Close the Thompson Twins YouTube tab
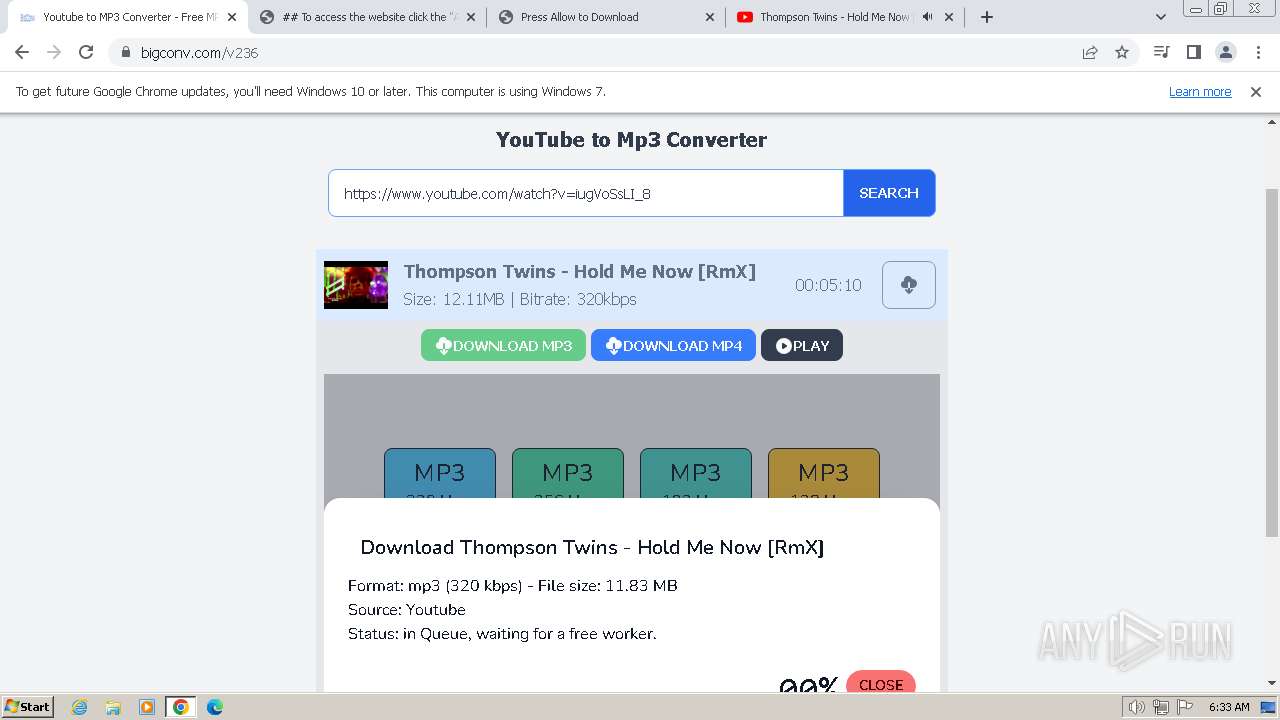 949,17
